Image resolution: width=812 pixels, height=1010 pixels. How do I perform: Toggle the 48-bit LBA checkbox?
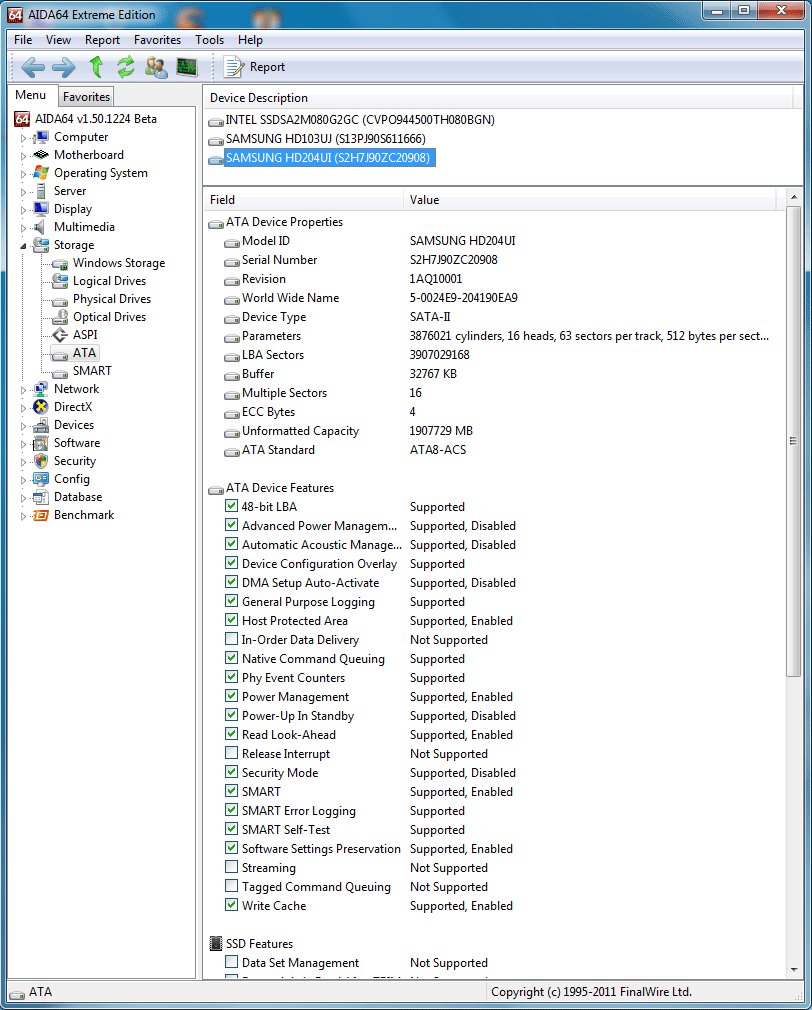pos(232,506)
